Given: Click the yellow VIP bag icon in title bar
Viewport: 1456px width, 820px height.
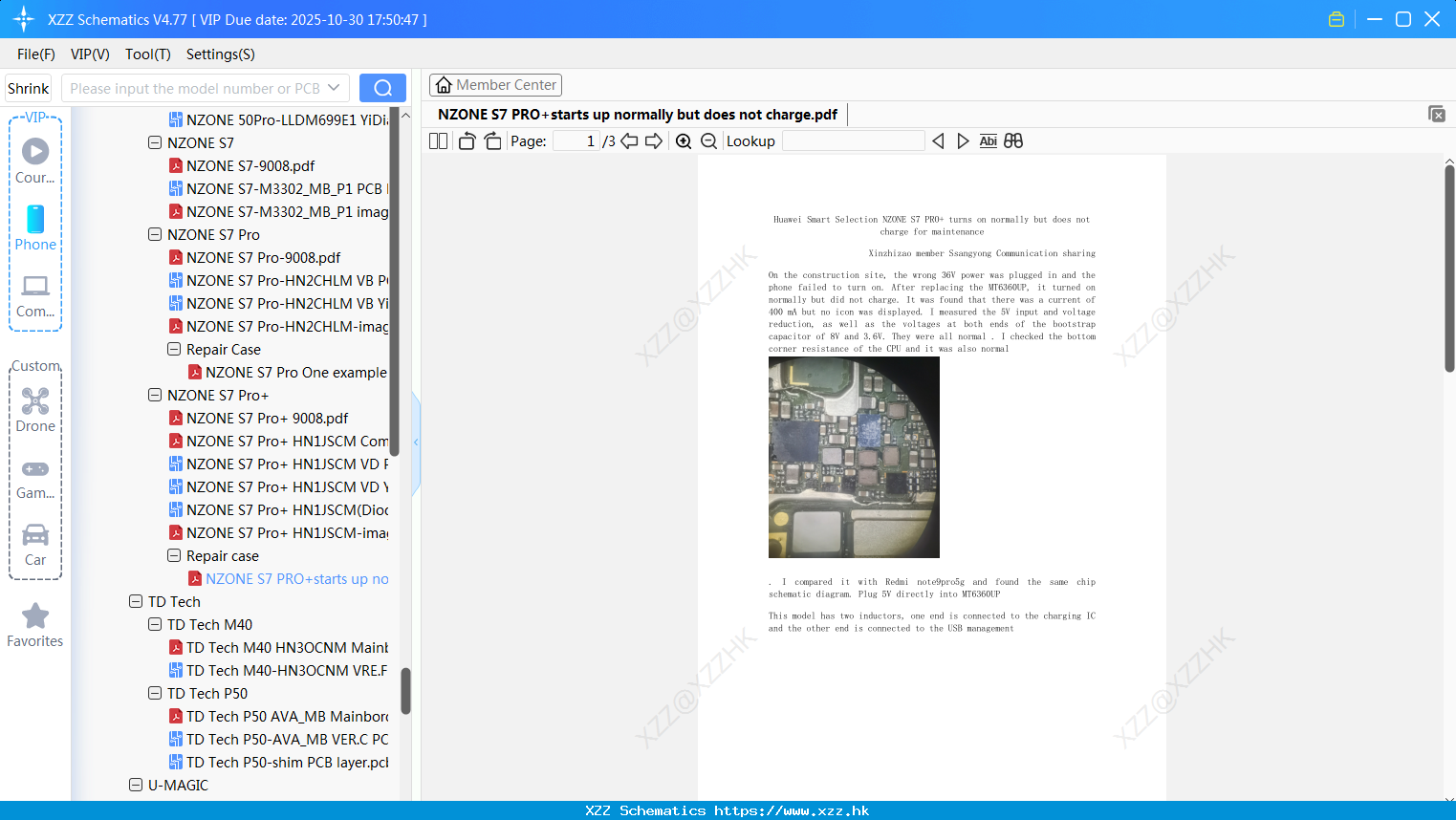Looking at the screenshot, I should tap(1336, 19).
